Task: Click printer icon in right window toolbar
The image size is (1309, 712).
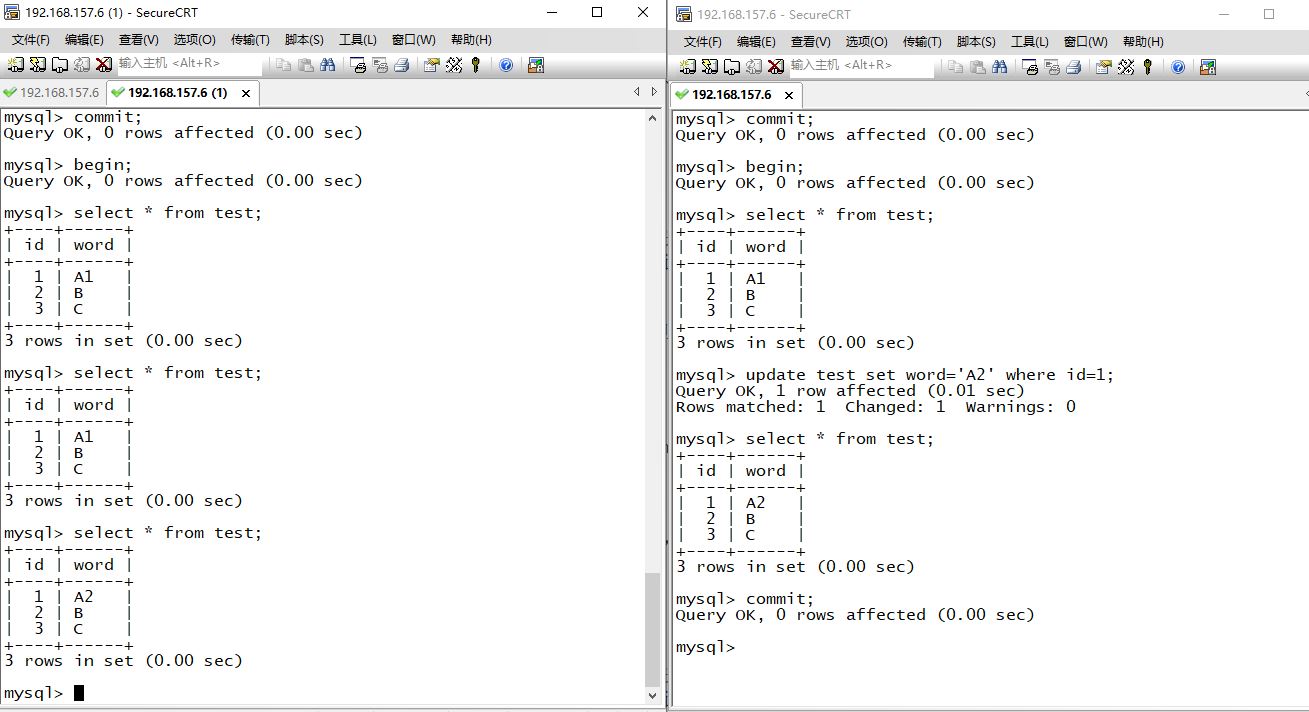Action: tap(1074, 66)
